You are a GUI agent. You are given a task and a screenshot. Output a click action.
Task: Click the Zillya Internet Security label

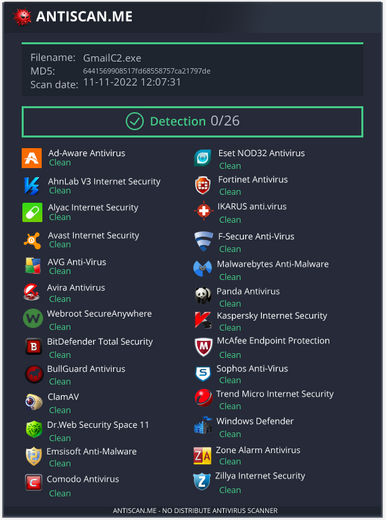pos(260,476)
